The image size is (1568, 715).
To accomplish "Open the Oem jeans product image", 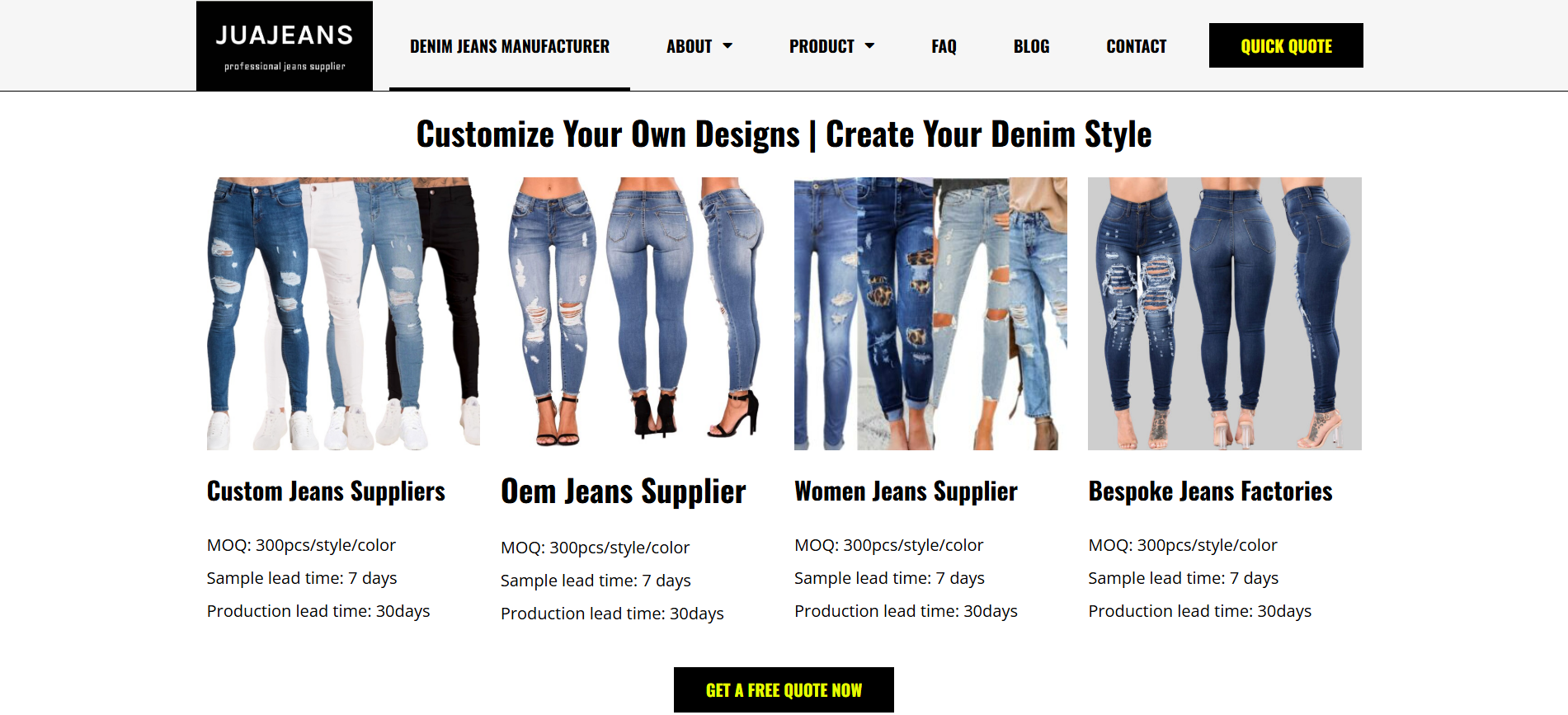I will pos(637,313).
